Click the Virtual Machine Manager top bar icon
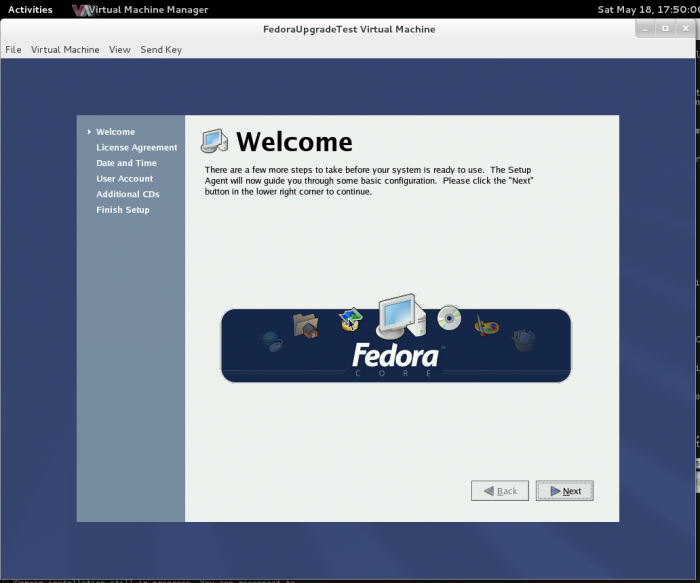 (x=84, y=10)
